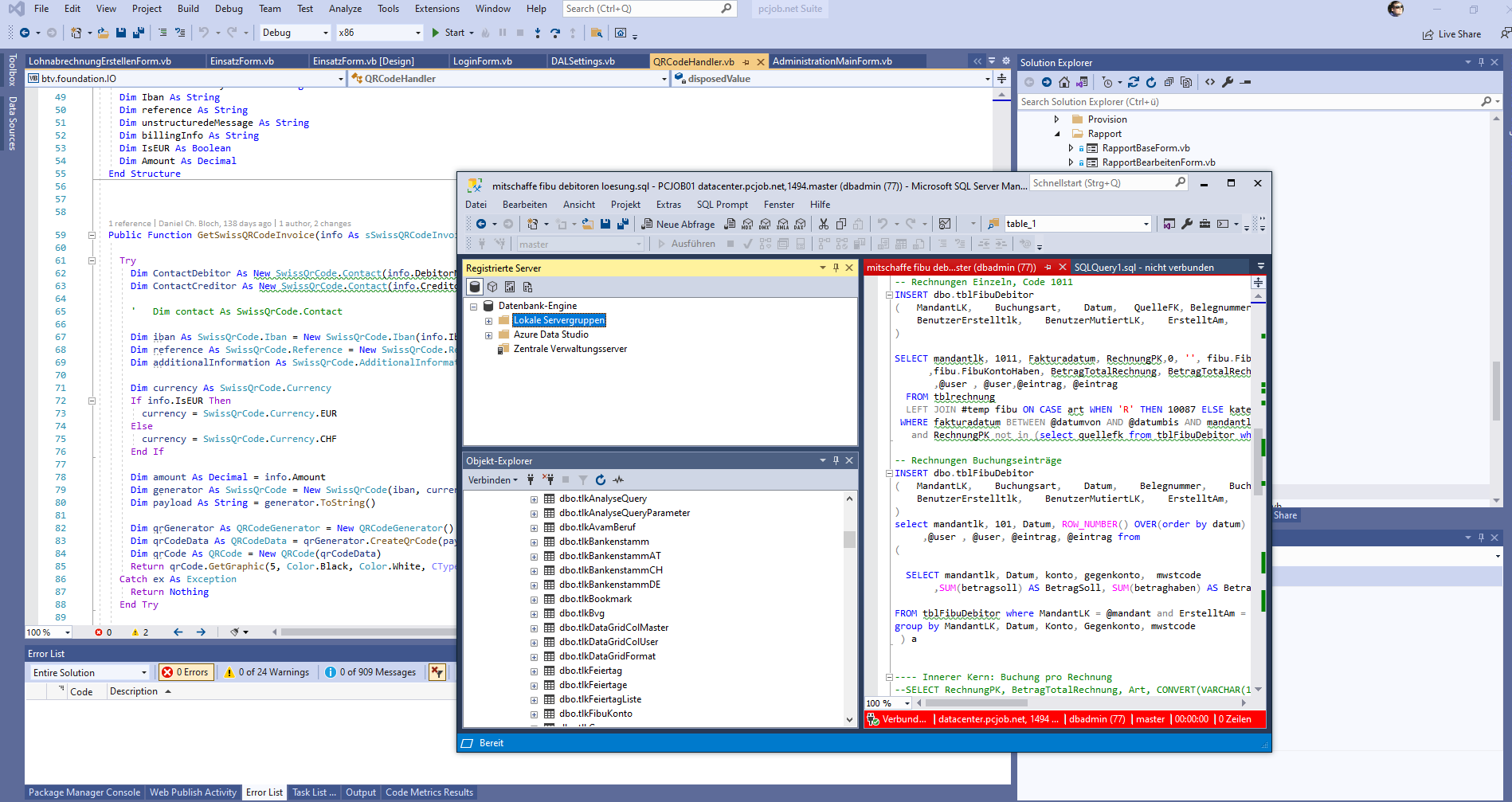
Task: Click the XMLA query icon in SSMS toolbar
Action: click(x=782, y=224)
